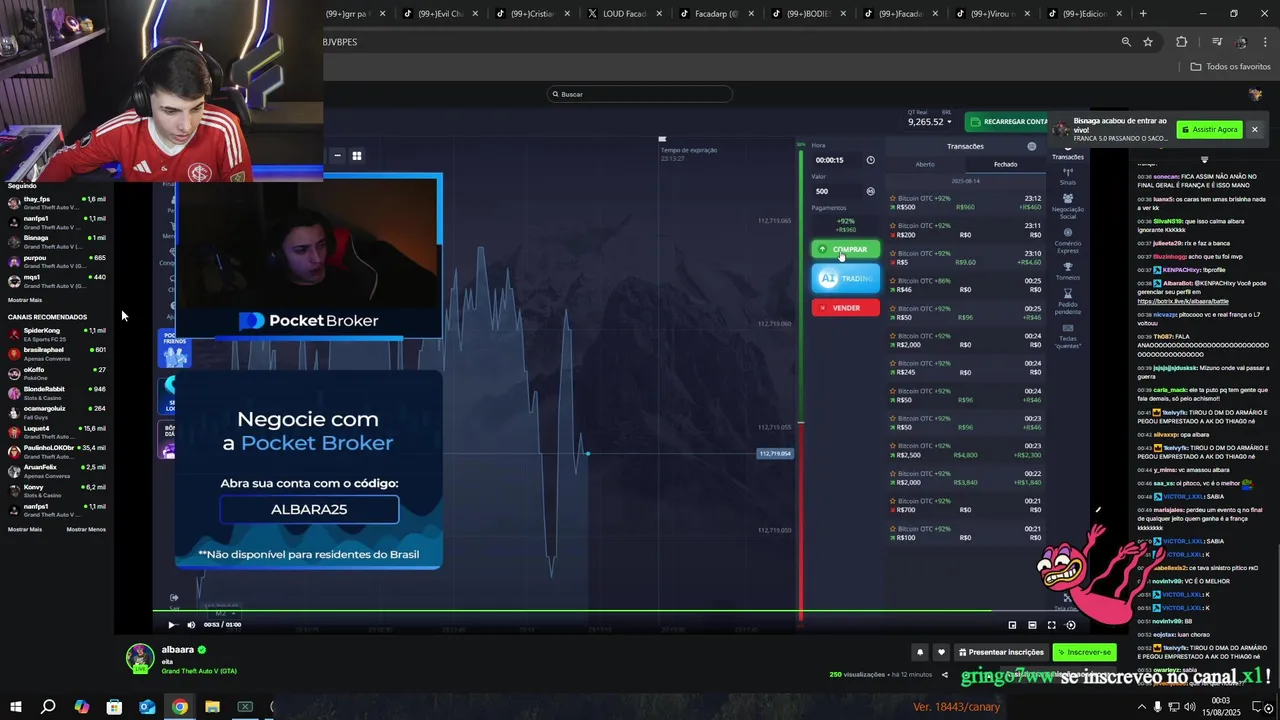
Task: Open the albaara channel avatar
Action: tap(139, 657)
